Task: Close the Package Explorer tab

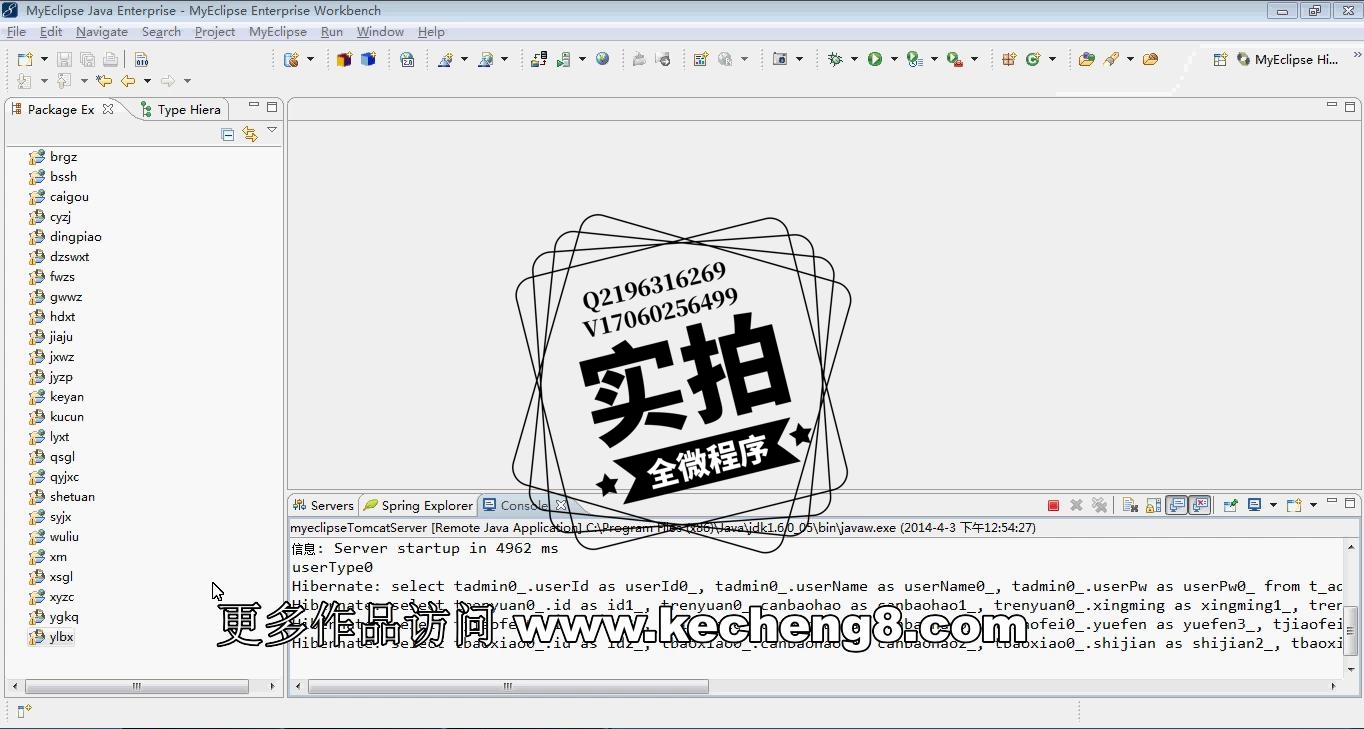Action: (108, 109)
